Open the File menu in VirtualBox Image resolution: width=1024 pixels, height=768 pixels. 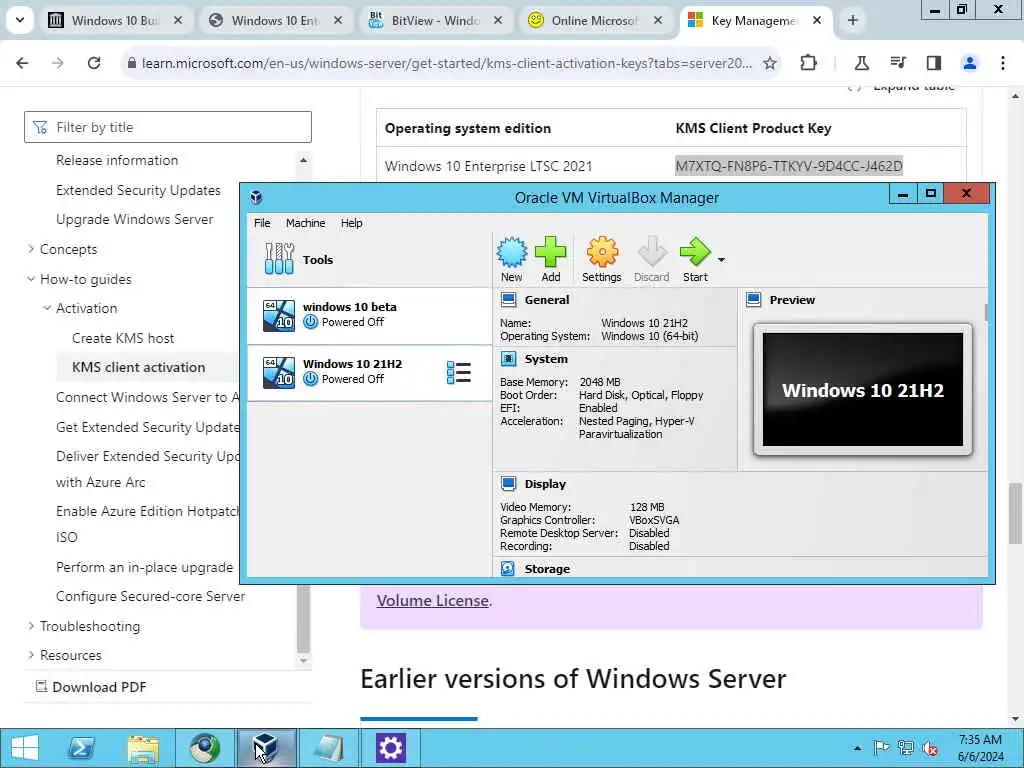262,223
